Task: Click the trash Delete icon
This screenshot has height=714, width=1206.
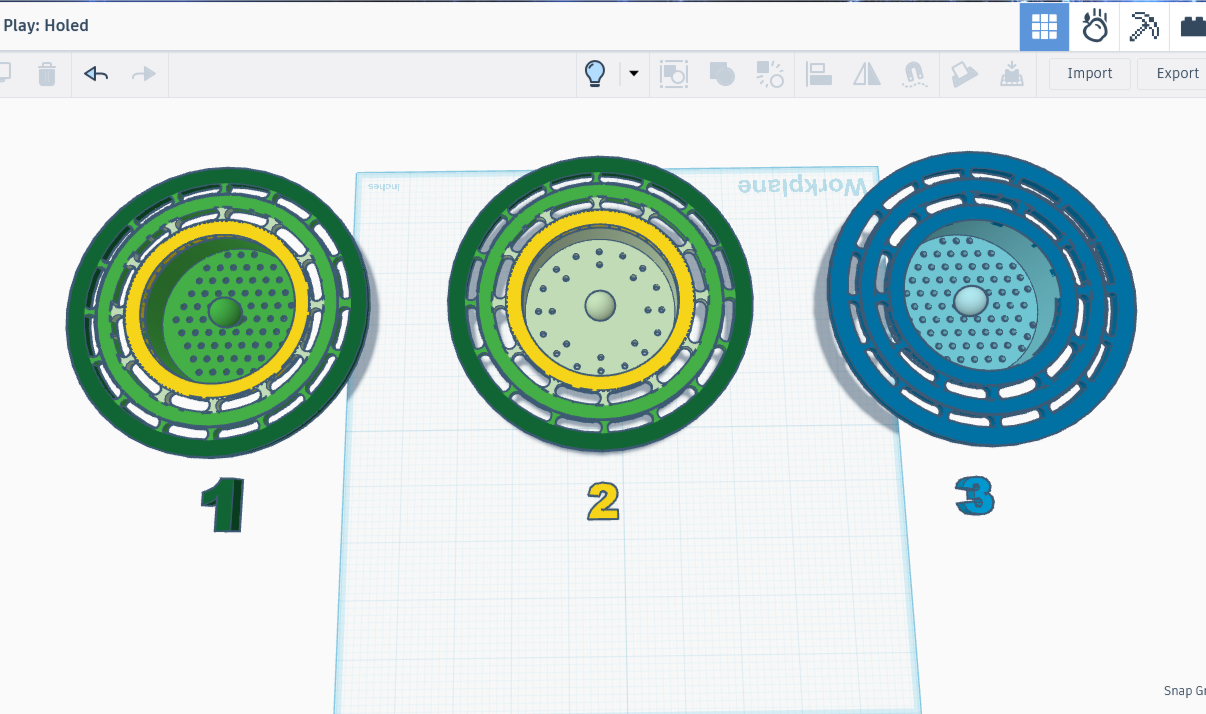Action: coord(47,74)
